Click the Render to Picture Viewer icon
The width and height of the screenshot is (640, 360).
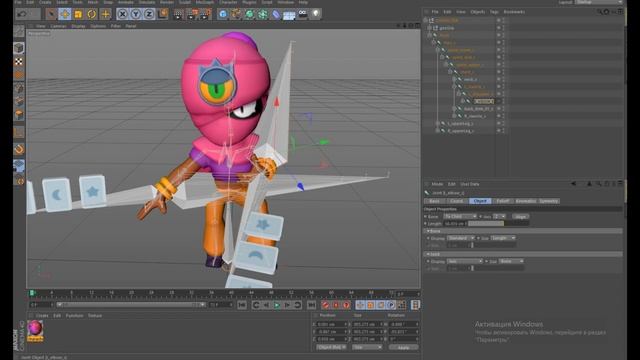coord(192,15)
